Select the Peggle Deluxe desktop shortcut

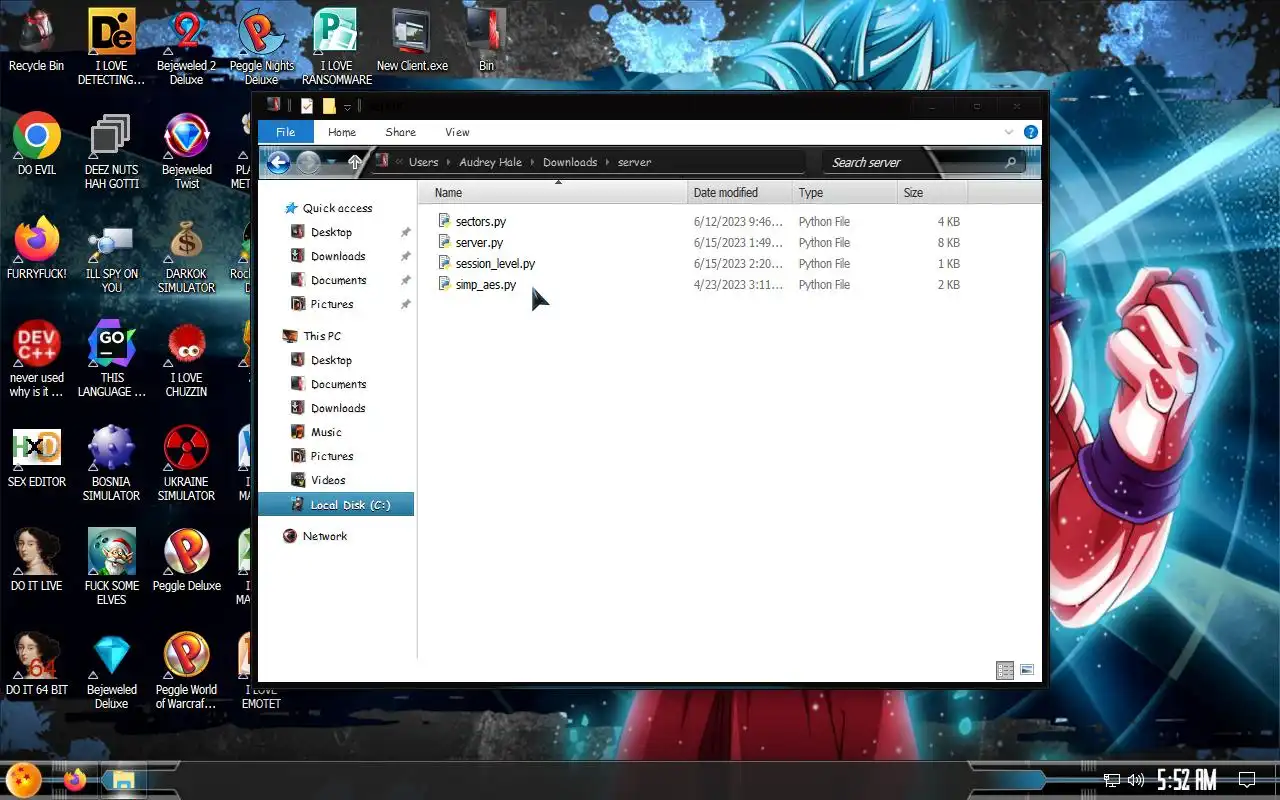pos(187,559)
